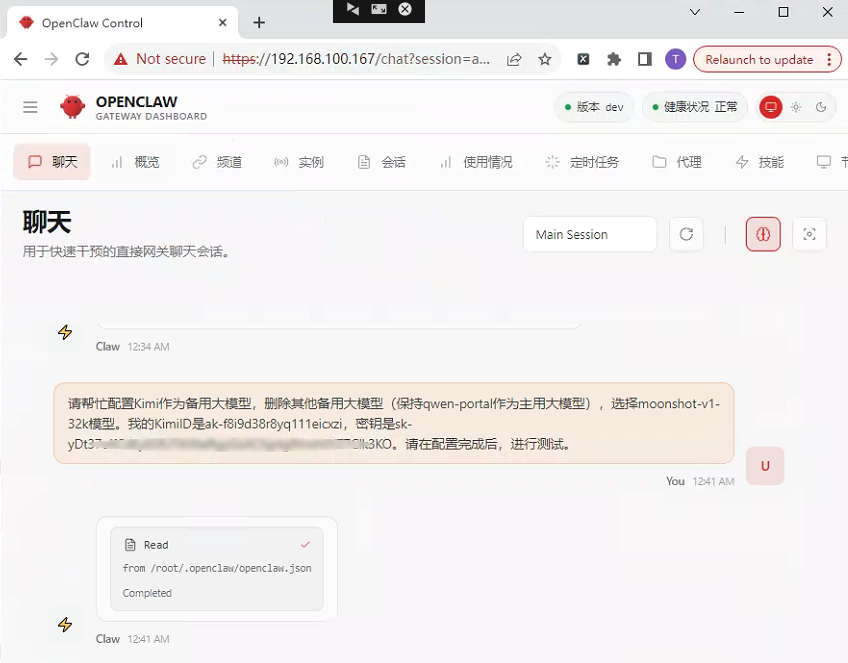This screenshot has width=848, height=663.
Task: Open the Extensions puzzle icon
Action: coord(614,59)
